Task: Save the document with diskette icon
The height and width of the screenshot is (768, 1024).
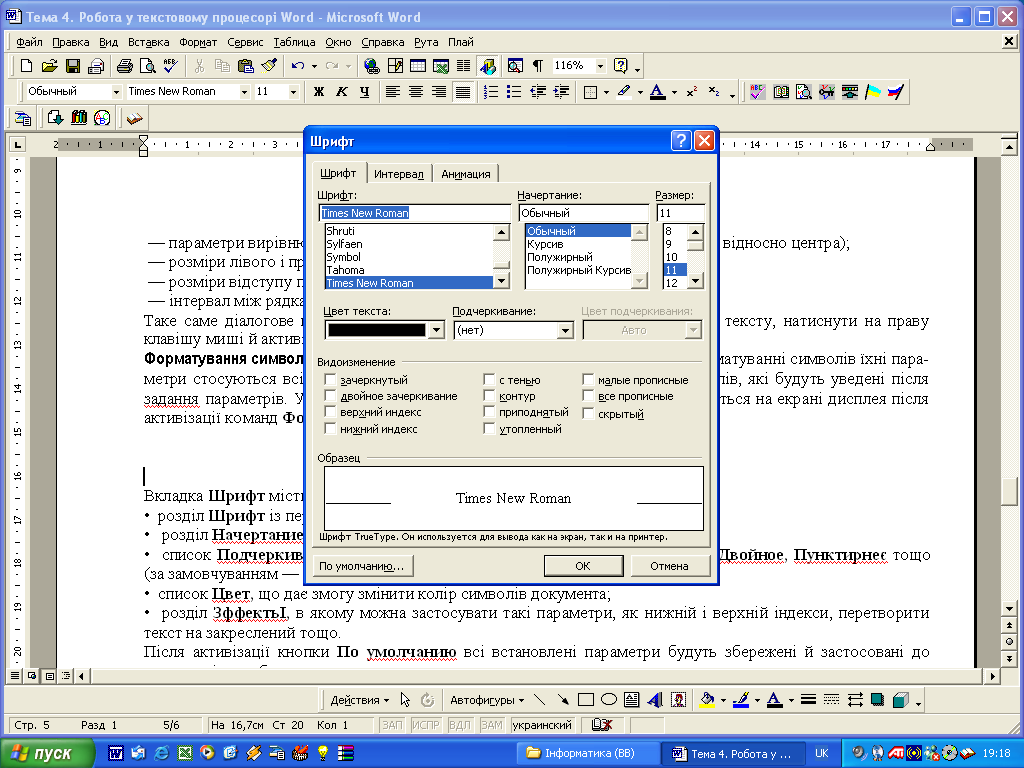Action: pos(72,66)
